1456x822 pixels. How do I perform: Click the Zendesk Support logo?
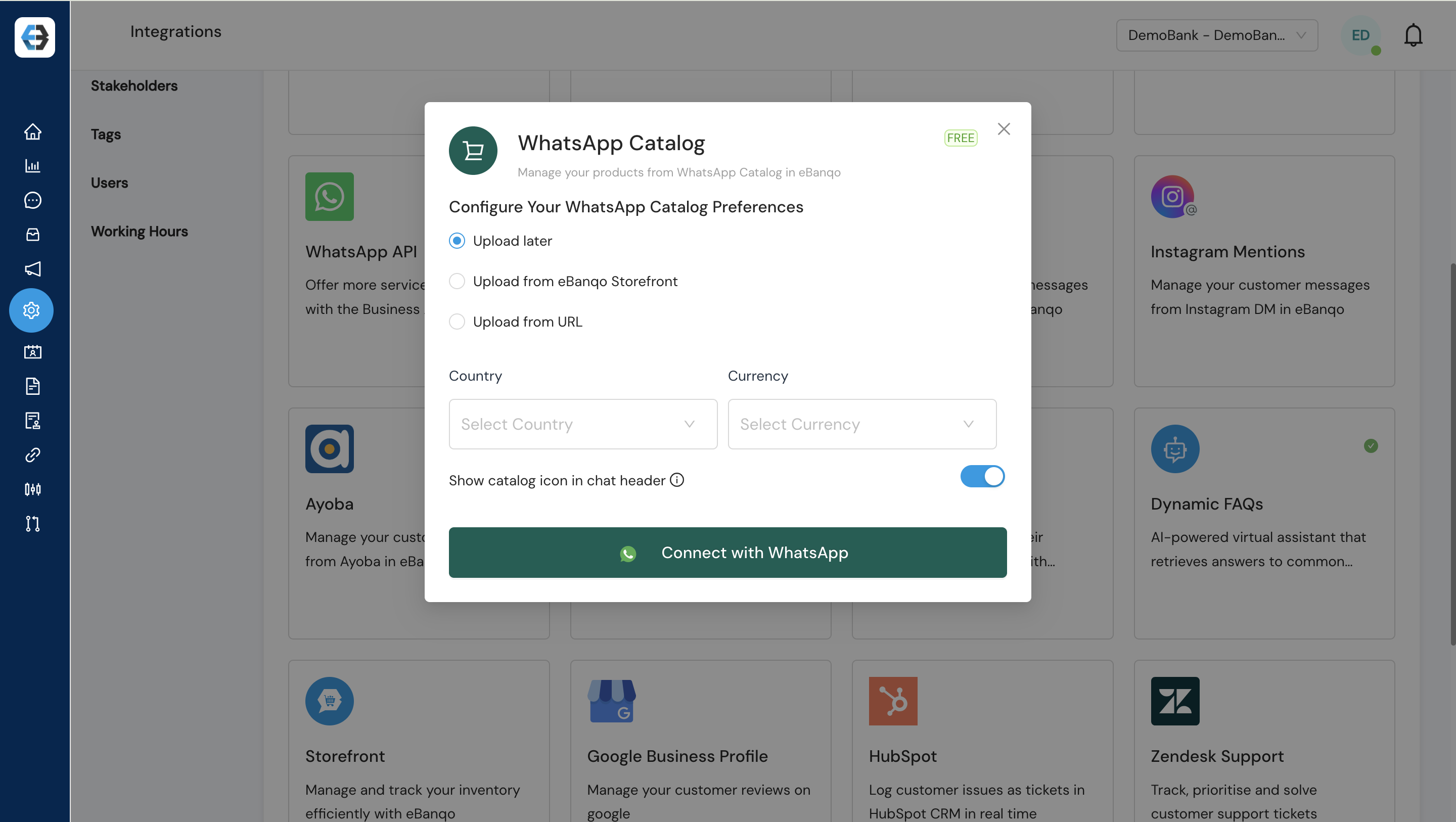pyautogui.click(x=1175, y=701)
